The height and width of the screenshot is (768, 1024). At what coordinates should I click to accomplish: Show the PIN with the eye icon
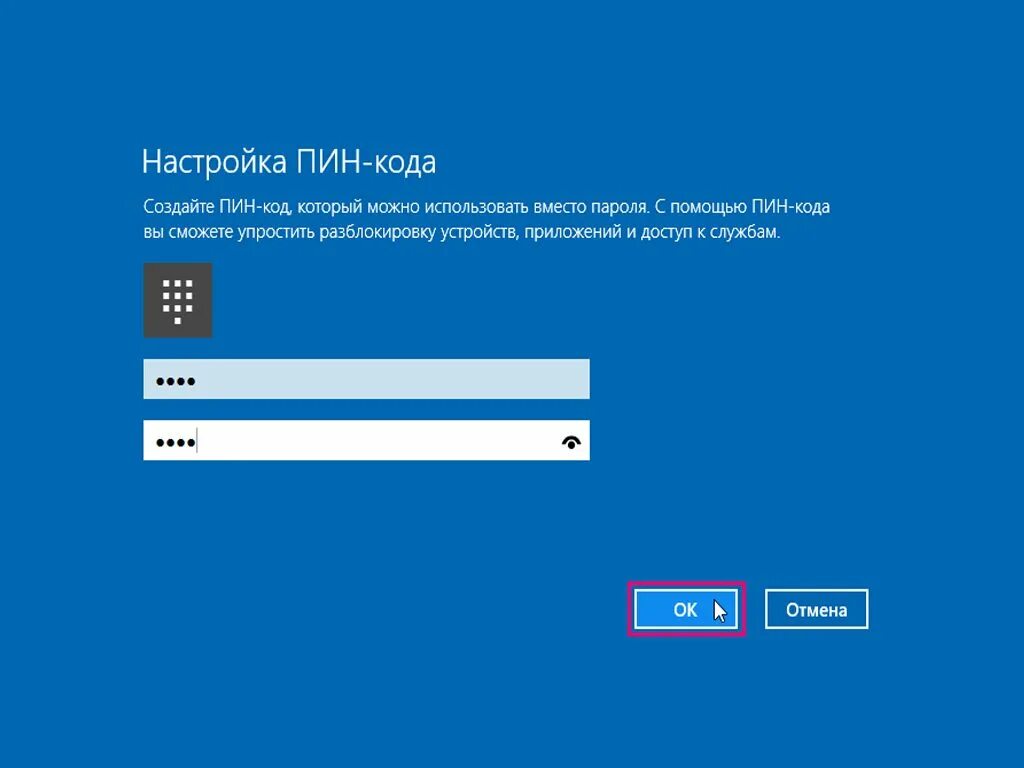coord(571,442)
